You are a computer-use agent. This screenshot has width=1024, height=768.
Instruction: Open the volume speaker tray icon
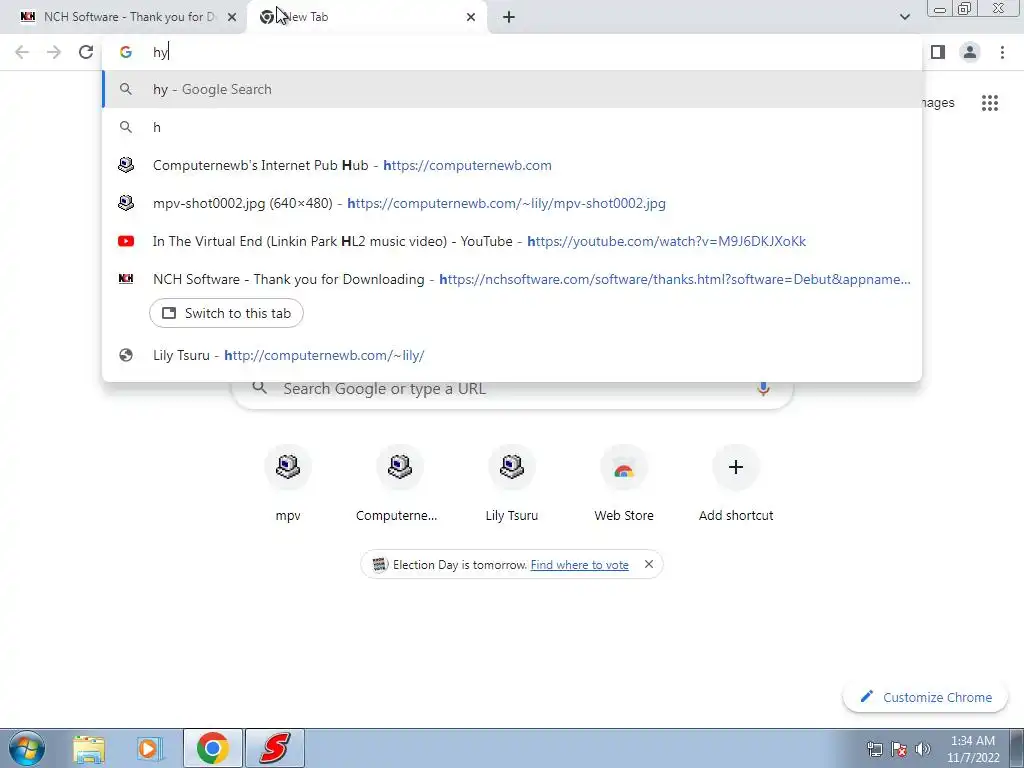coord(923,749)
